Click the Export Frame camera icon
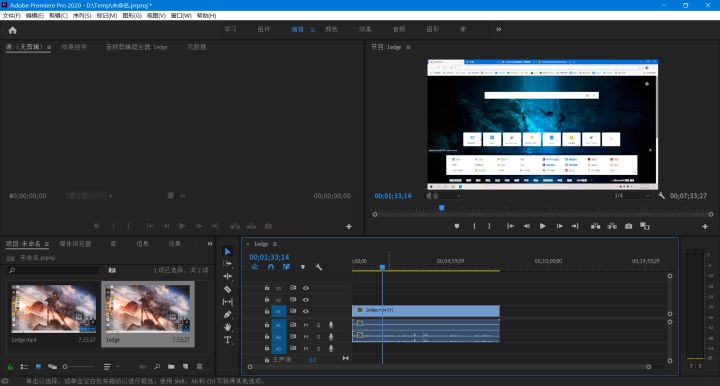This screenshot has height=386, width=720. point(628,226)
